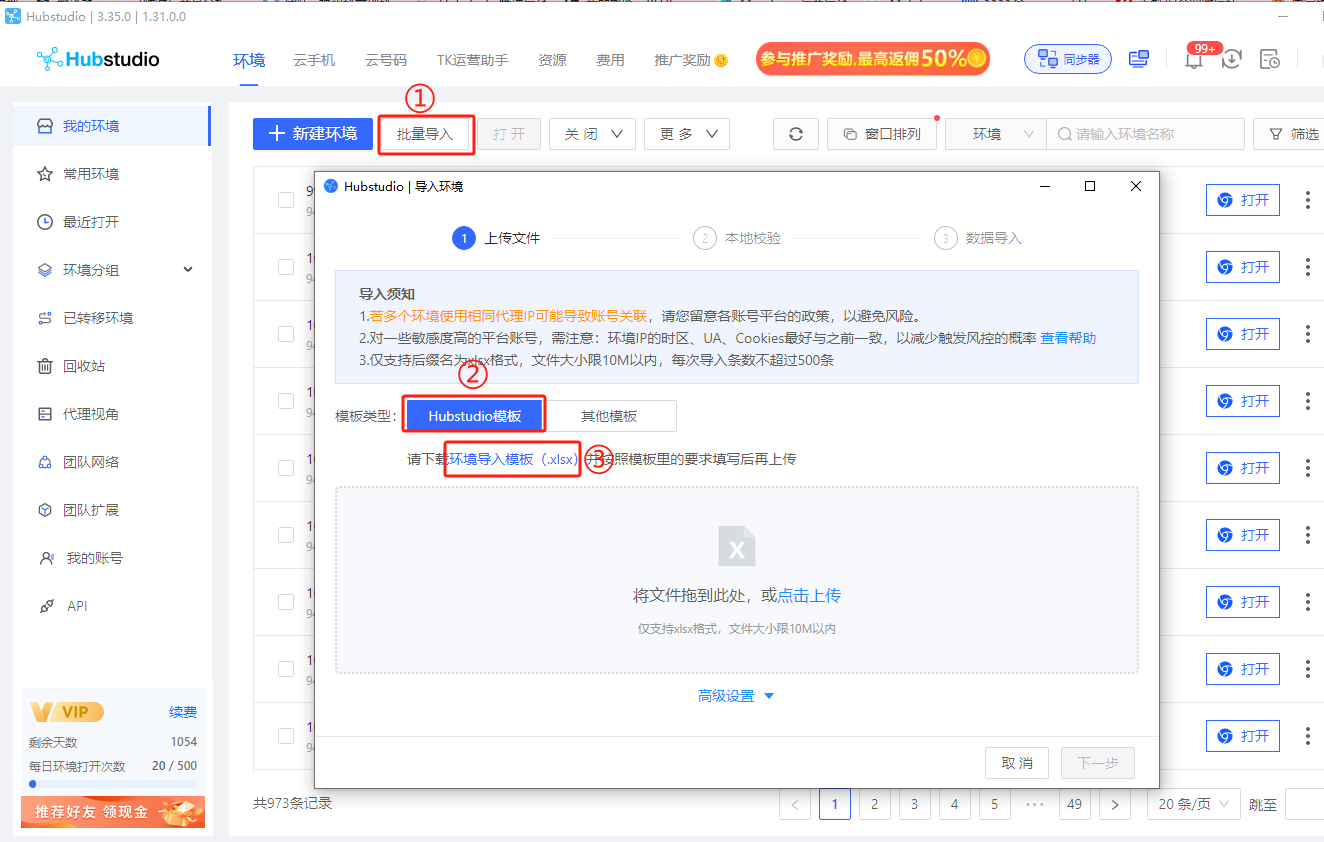Click the 请输入环境名称 search field
Image resolution: width=1324 pixels, height=842 pixels.
1145,134
